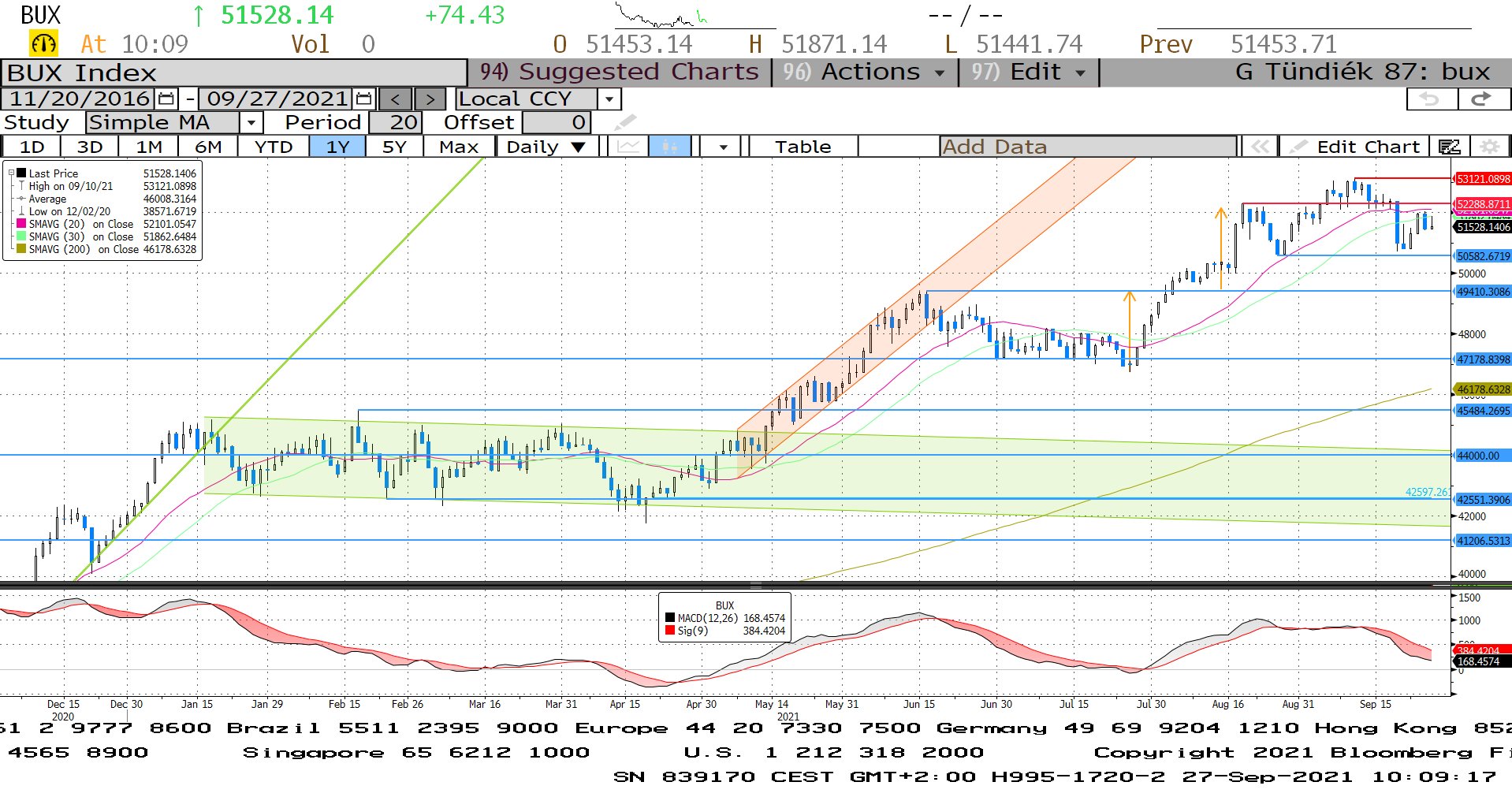The width and height of the screenshot is (1512, 808).
Task: Click the Table button
Action: [x=803, y=147]
